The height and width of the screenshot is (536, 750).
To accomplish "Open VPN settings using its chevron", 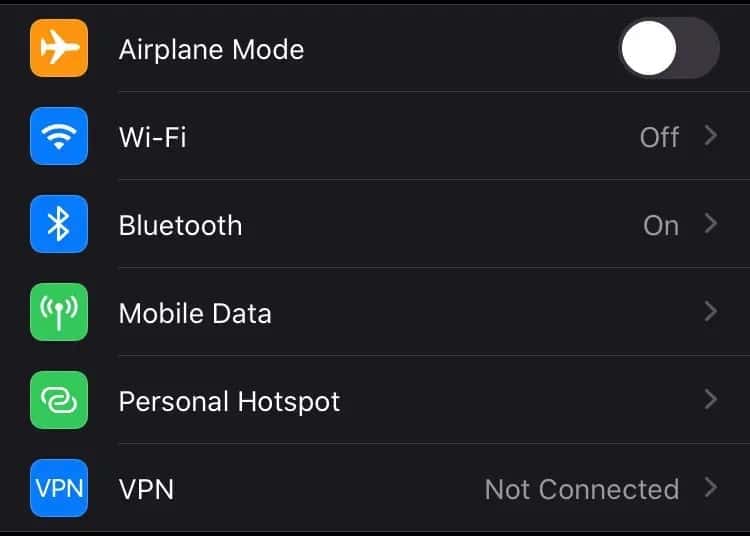I will click(x=711, y=488).
